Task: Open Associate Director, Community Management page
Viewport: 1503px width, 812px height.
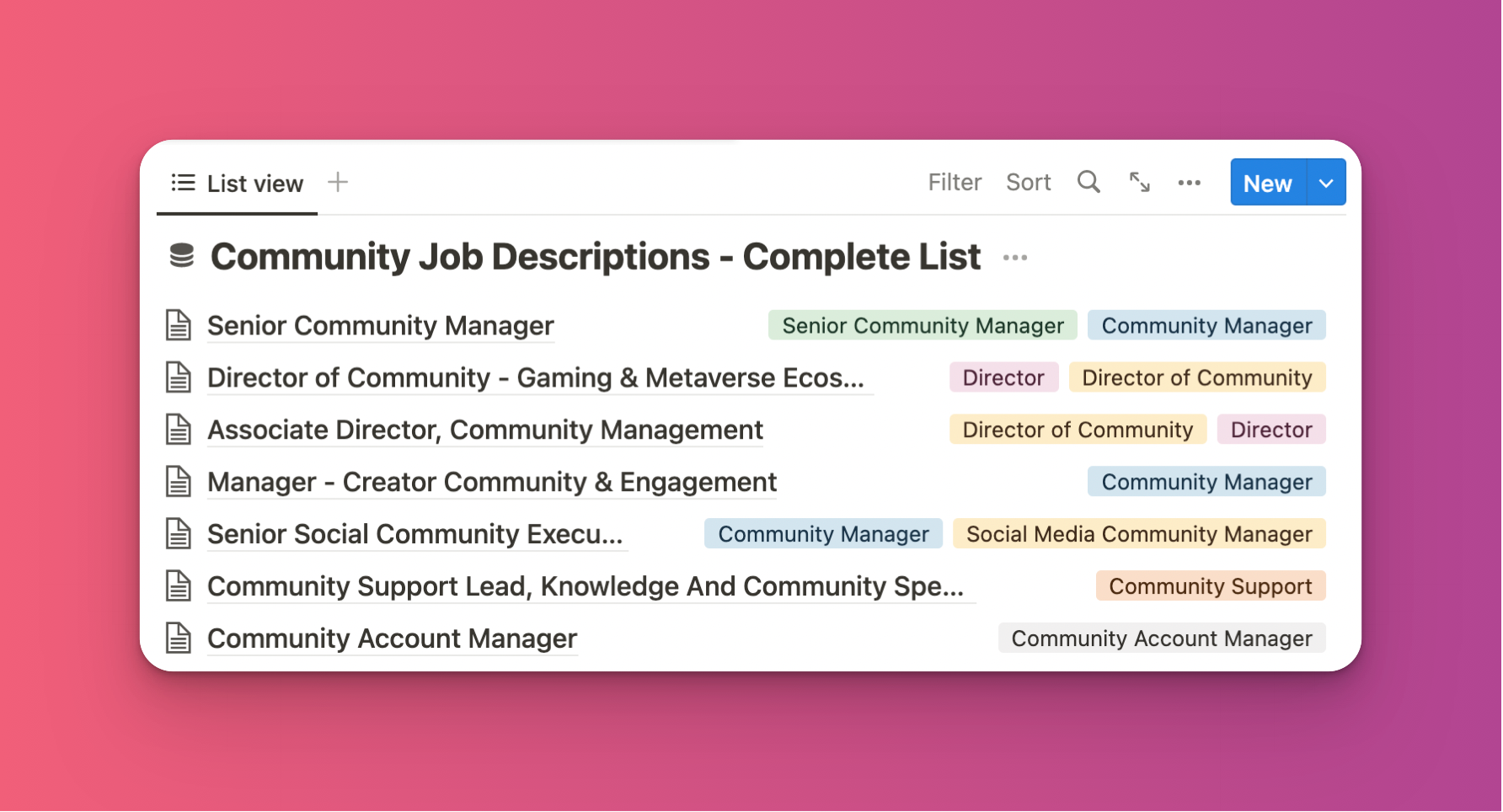Action: [x=485, y=430]
